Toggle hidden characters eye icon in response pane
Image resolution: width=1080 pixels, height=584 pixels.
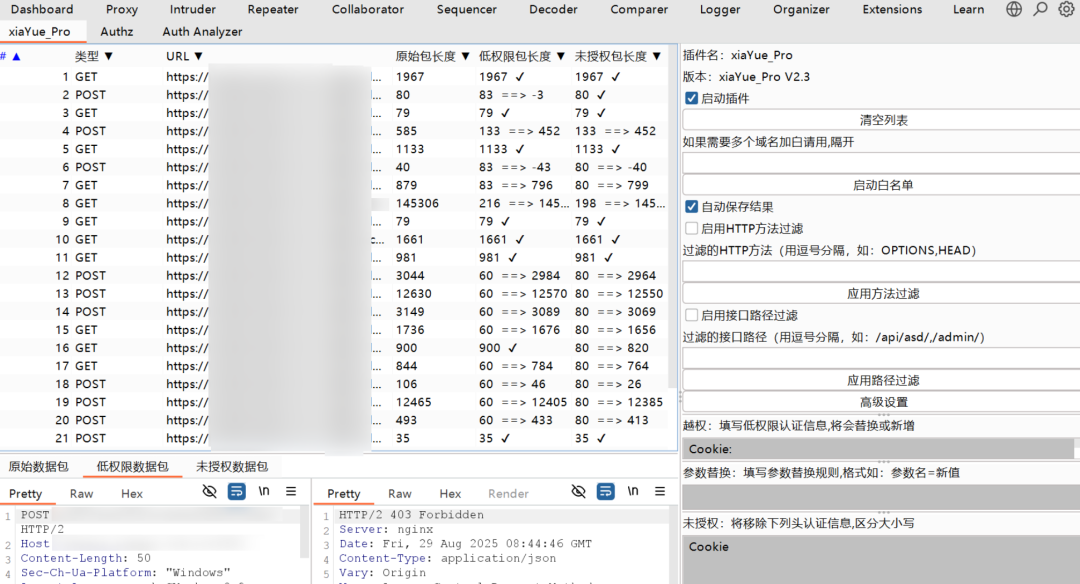[579, 491]
